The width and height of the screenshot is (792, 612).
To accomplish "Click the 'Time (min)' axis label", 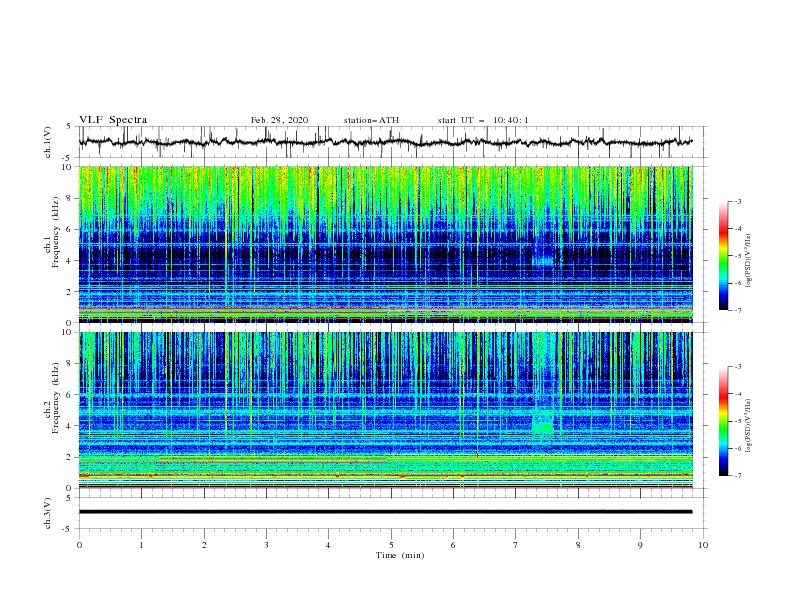I will [x=400, y=555].
